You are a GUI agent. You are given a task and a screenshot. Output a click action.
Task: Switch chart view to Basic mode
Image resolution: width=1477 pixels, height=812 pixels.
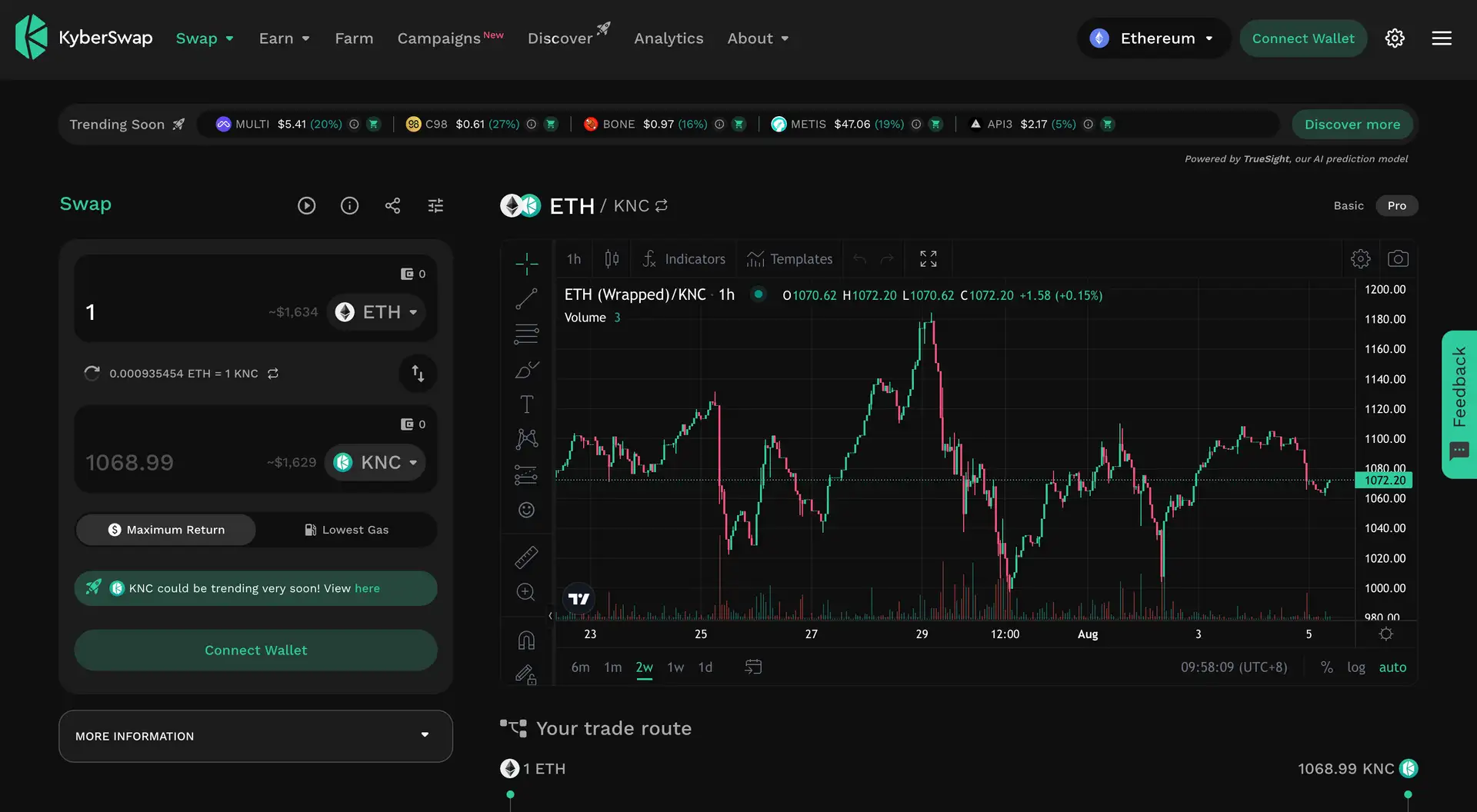coord(1348,205)
